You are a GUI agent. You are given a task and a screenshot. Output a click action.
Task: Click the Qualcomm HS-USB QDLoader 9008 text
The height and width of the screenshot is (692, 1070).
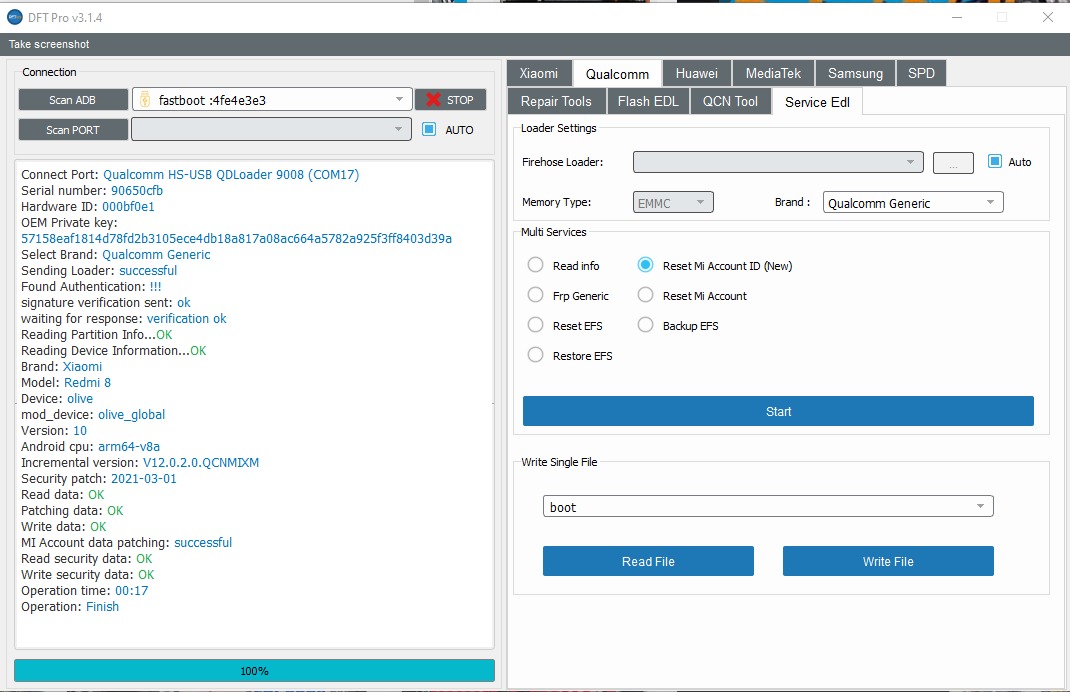pos(231,175)
